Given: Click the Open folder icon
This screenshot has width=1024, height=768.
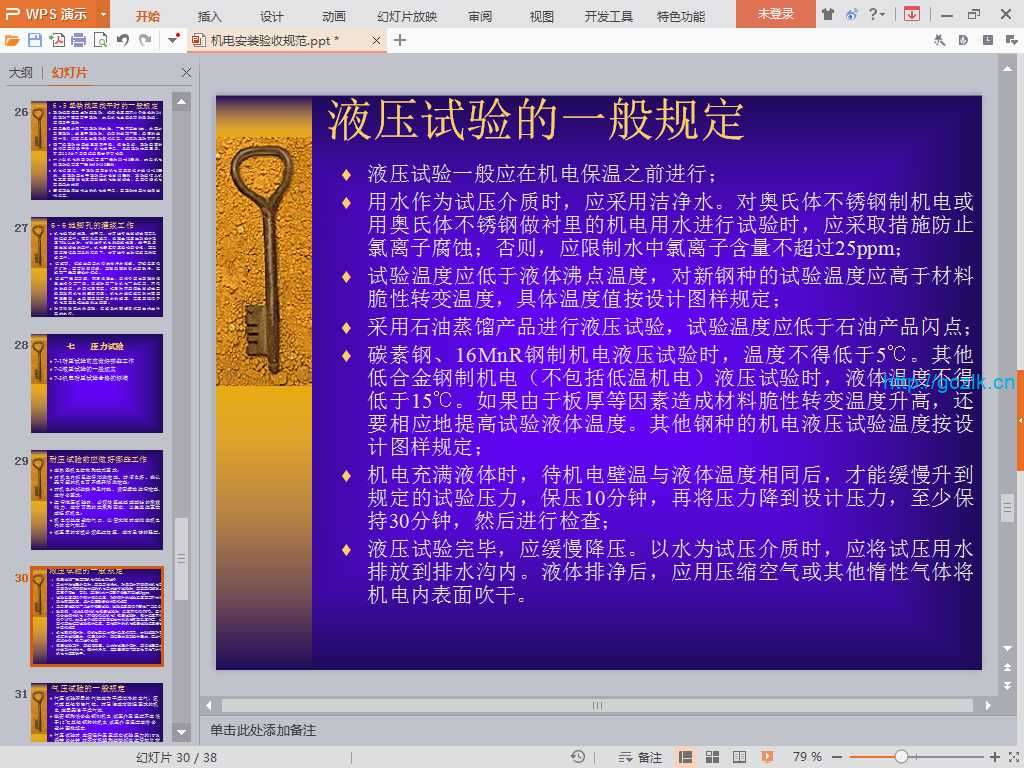Looking at the screenshot, I should click(12, 40).
